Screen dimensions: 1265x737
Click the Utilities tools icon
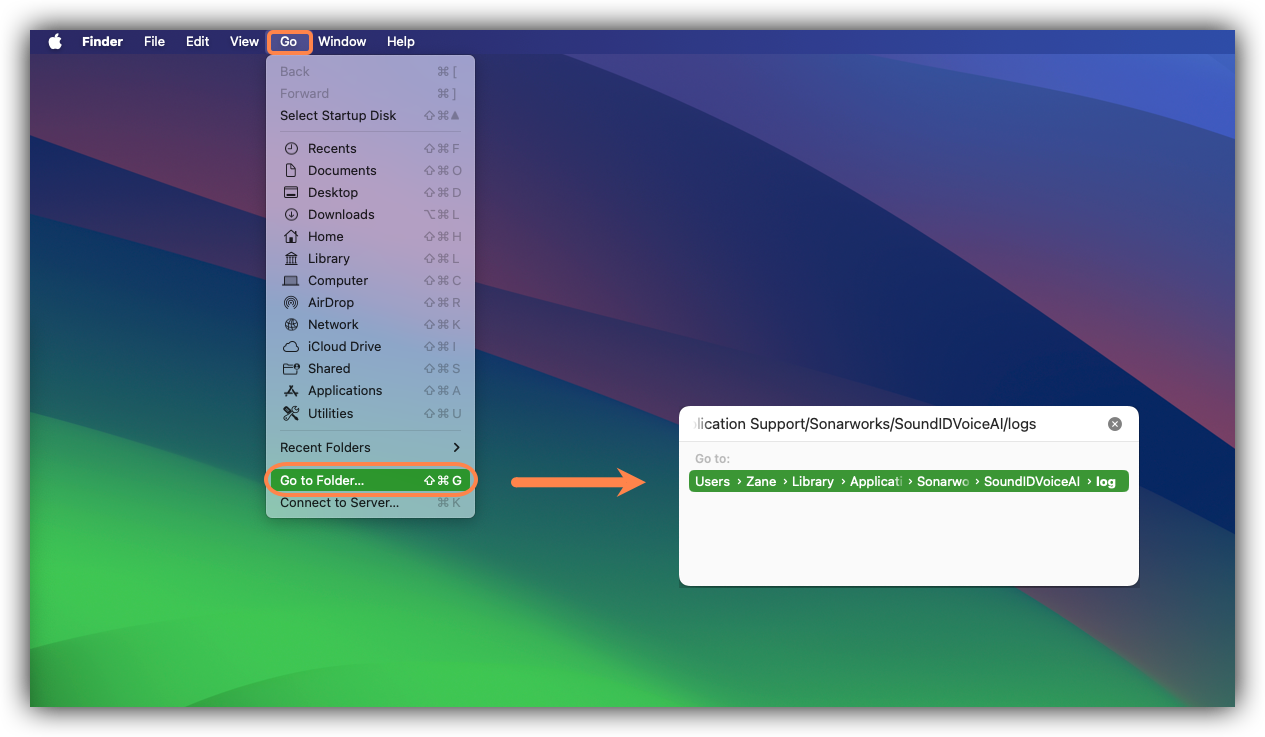click(x=291, y=413)
